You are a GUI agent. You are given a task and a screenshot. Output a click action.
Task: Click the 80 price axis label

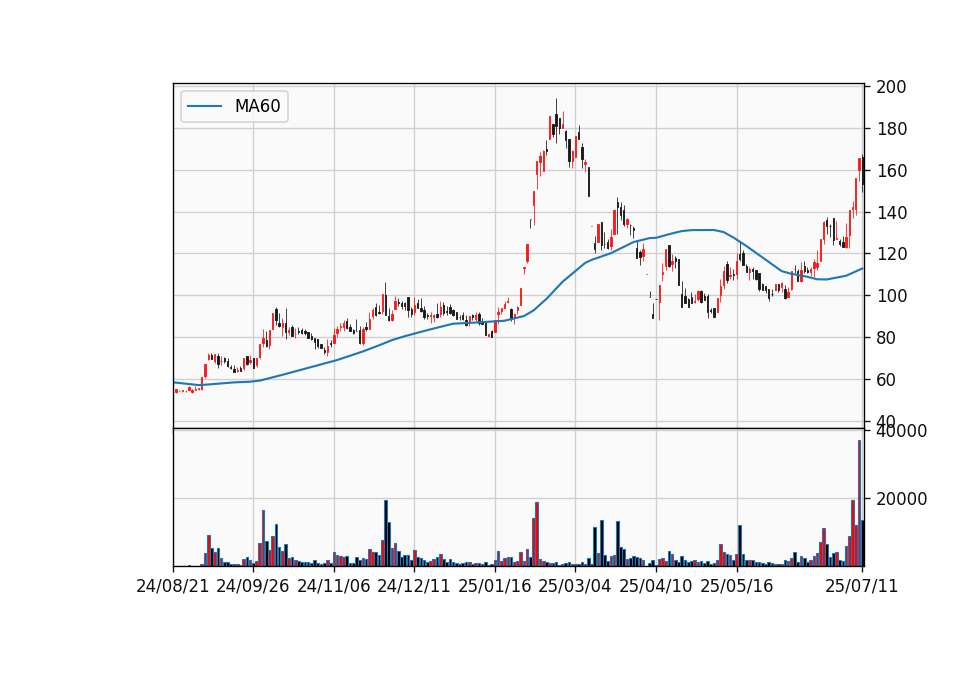point(887,338)
